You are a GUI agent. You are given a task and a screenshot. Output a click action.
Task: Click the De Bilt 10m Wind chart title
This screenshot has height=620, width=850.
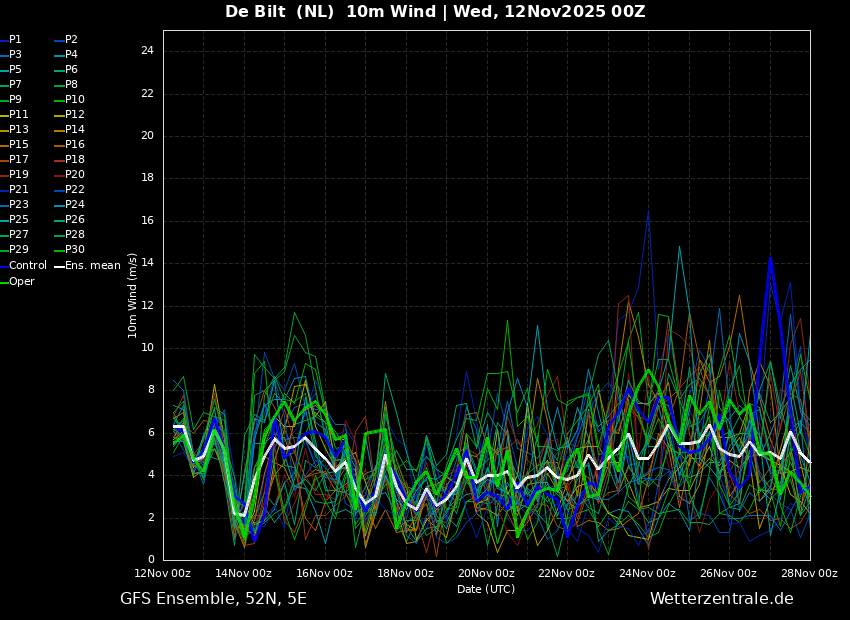coord(435,12)
